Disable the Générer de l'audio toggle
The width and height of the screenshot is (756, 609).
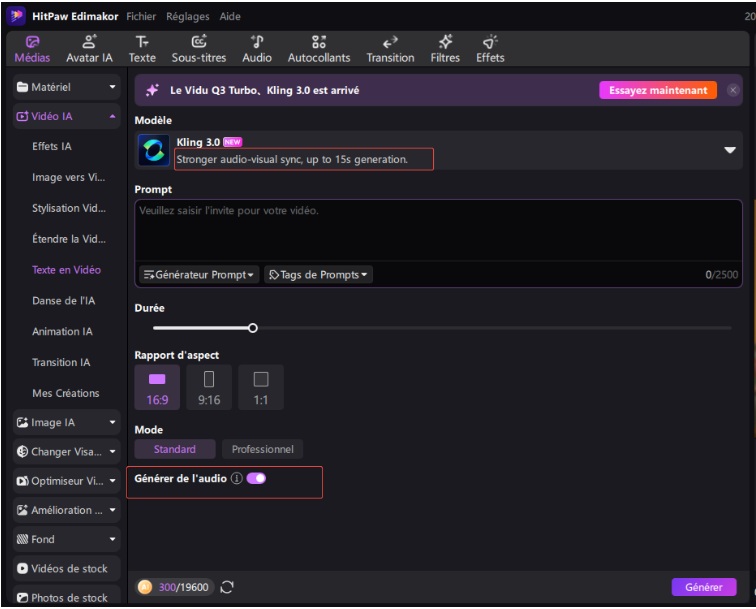[256, 479]
